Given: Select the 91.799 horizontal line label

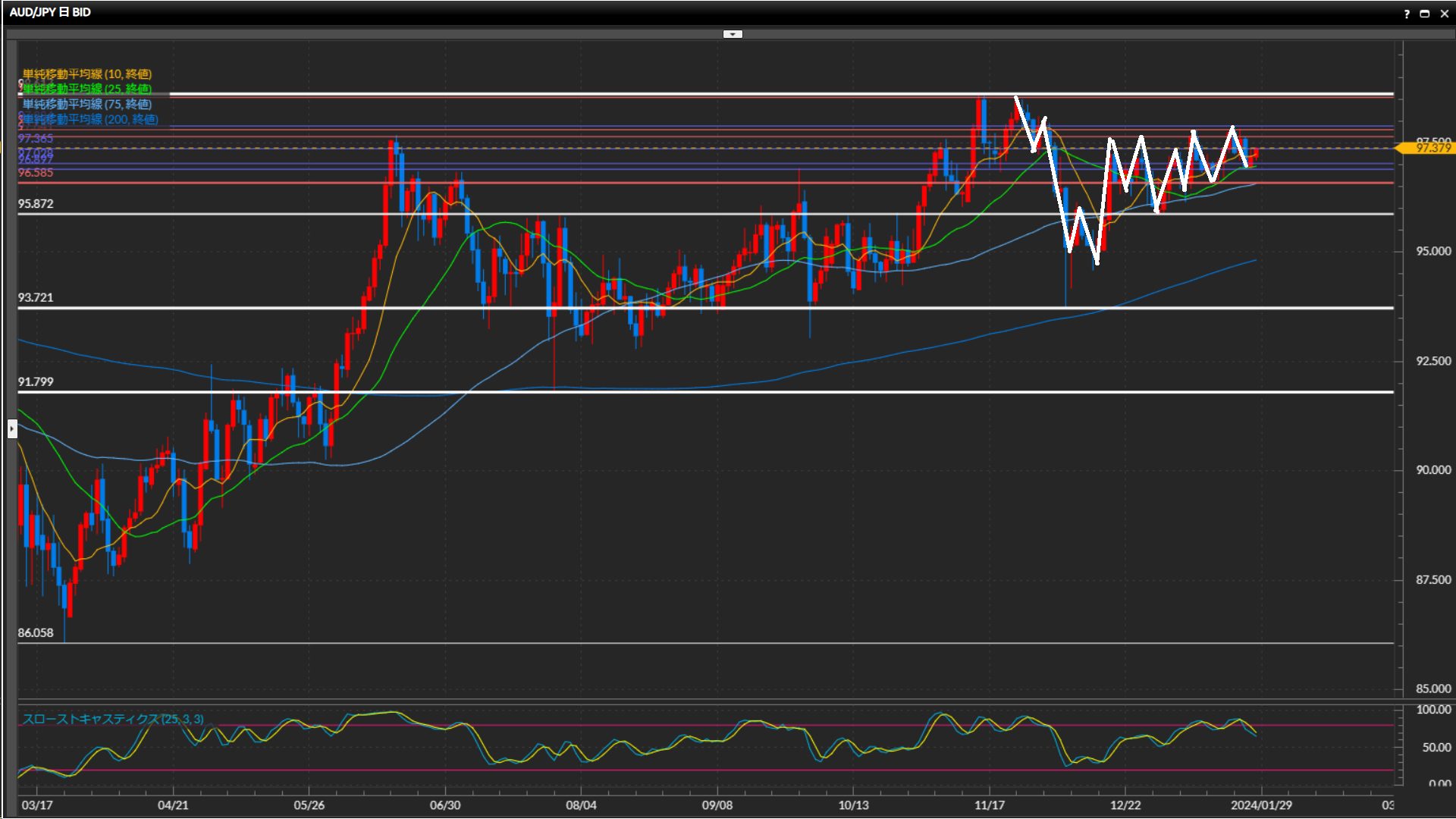Looking at the screenshot, I should (36, 381).
